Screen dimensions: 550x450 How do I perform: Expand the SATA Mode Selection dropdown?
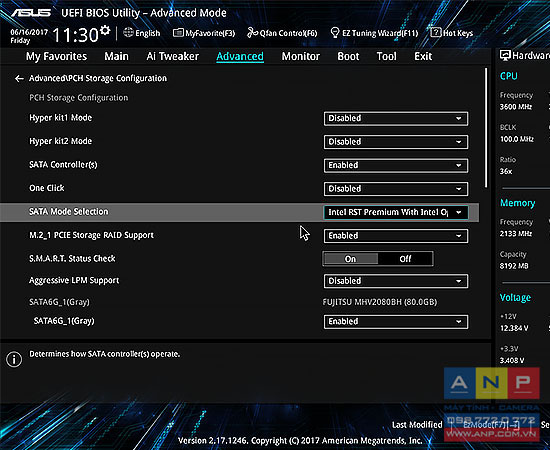pos(396,213)
